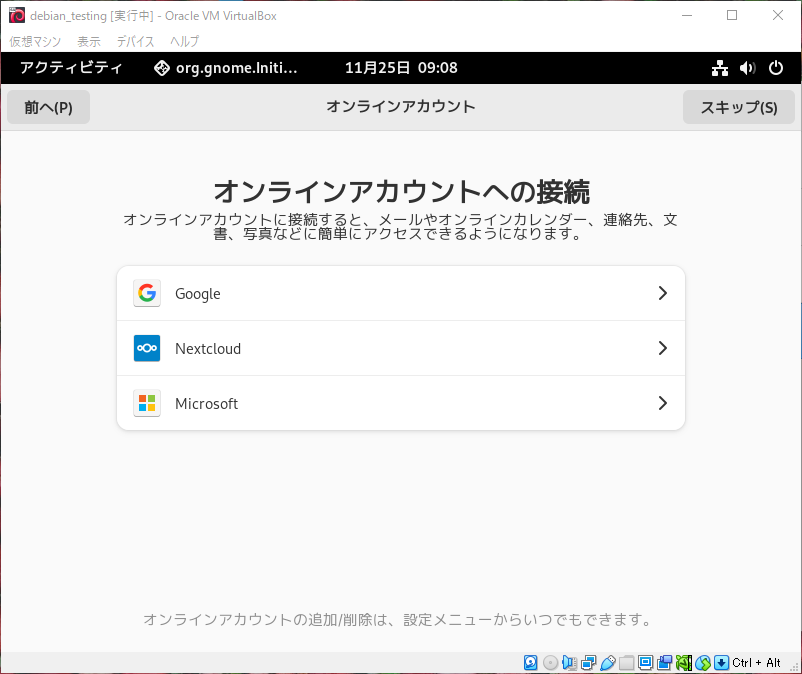
Task: Open the デバイス menu
Action: coord(136,41)
